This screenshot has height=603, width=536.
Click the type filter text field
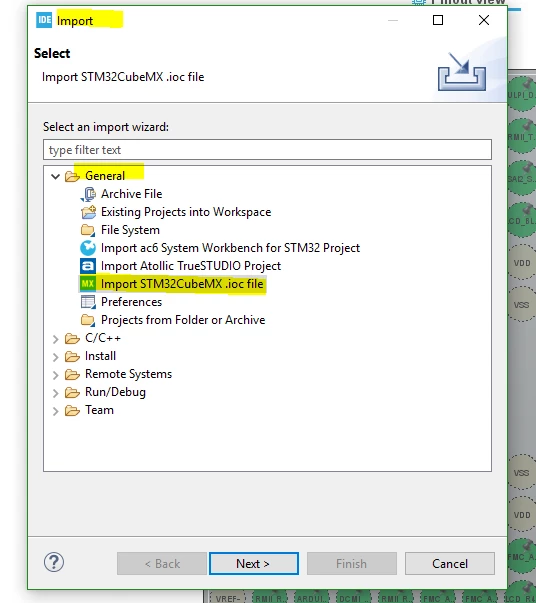pyautogui.click(x=267, y=150)
